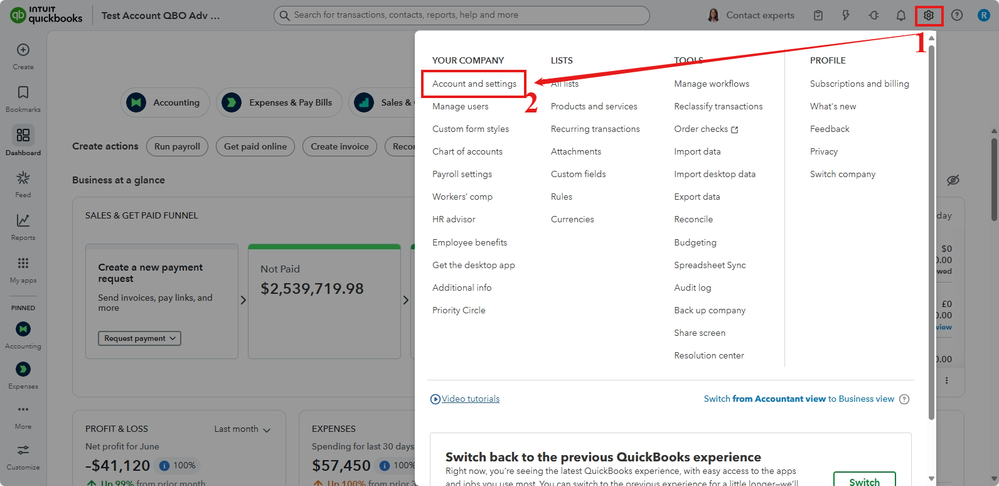Open Payroll settings
The height and width of the screenshot is (486, 999).
coord(462,174)
